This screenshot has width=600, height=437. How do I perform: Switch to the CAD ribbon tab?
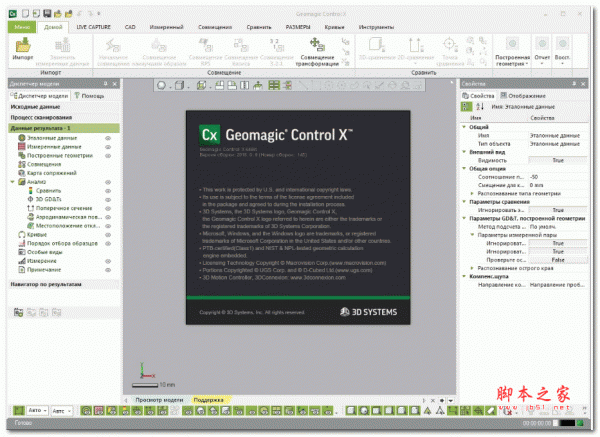click(130, 27)
